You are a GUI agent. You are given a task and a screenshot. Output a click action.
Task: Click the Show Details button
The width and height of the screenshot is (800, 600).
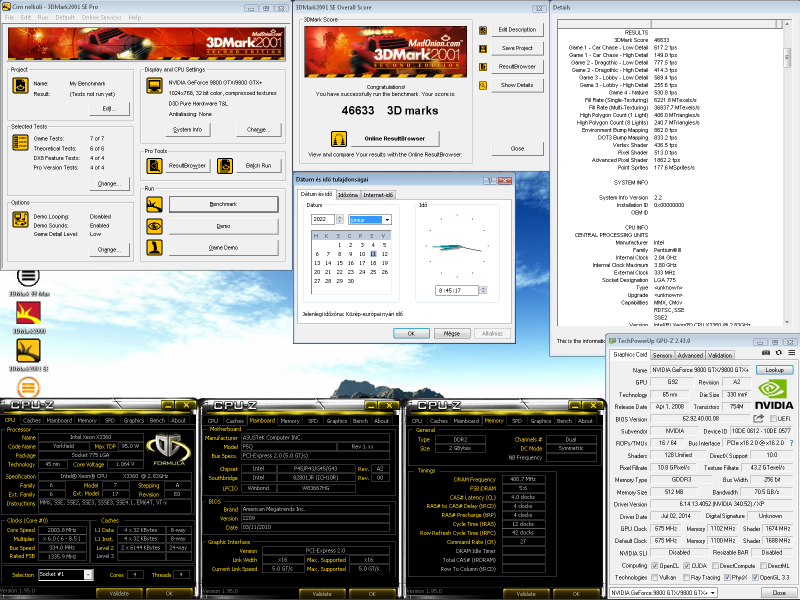(517, 86)
